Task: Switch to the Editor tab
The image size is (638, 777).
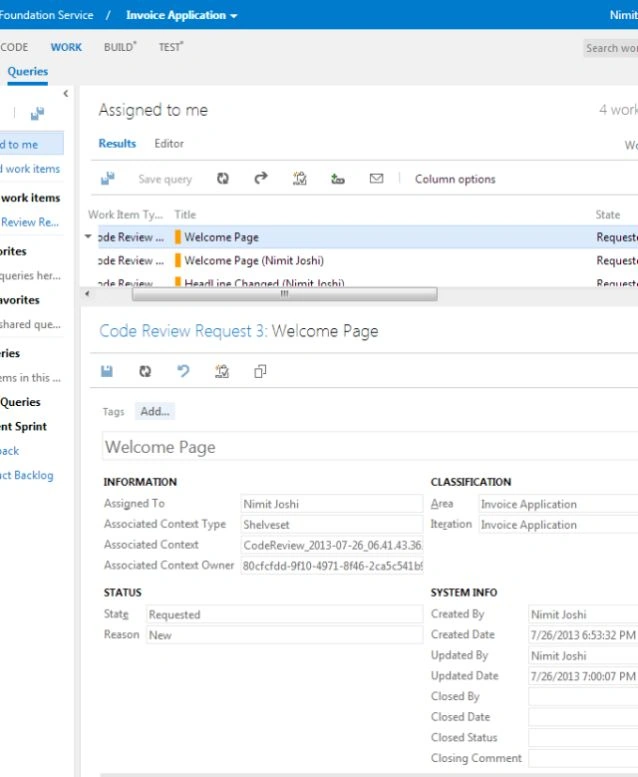Action: point(169,144)
